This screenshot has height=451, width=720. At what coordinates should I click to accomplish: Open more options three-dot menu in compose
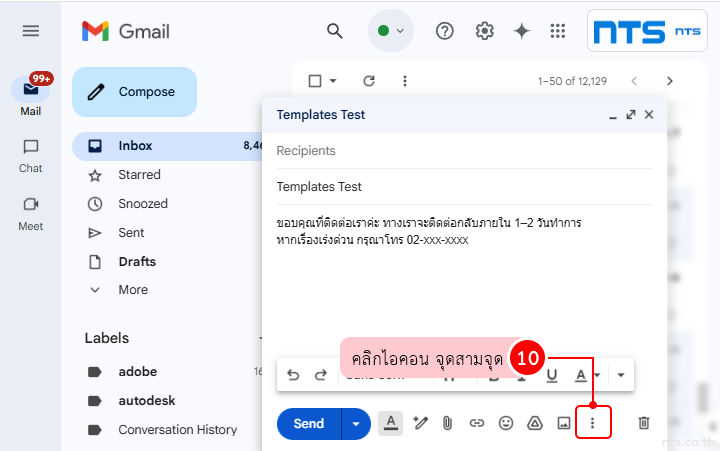(593, 423)
